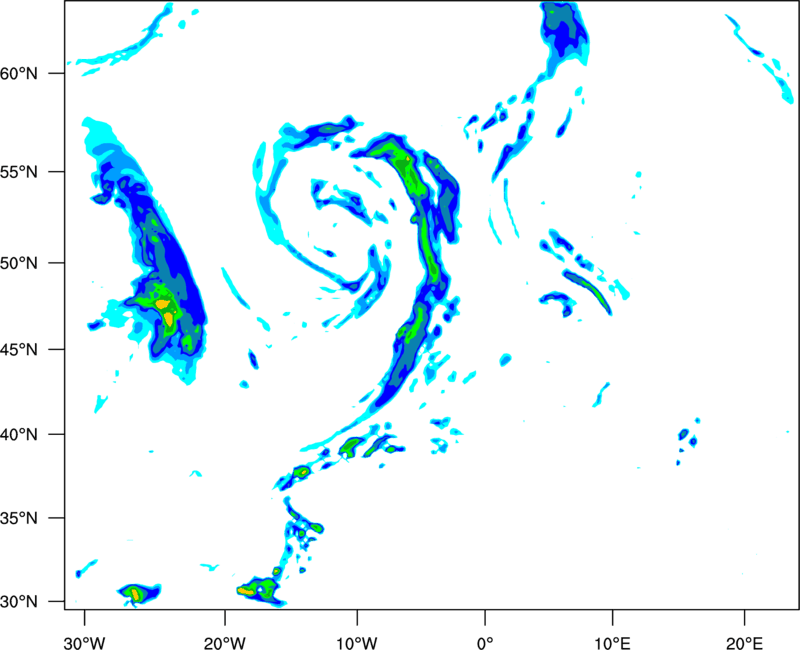Click the 10°E longitude label
Image resolution: width=800 pixels, height=650 pixels.
pyautogui.click(x=612, y=643)
